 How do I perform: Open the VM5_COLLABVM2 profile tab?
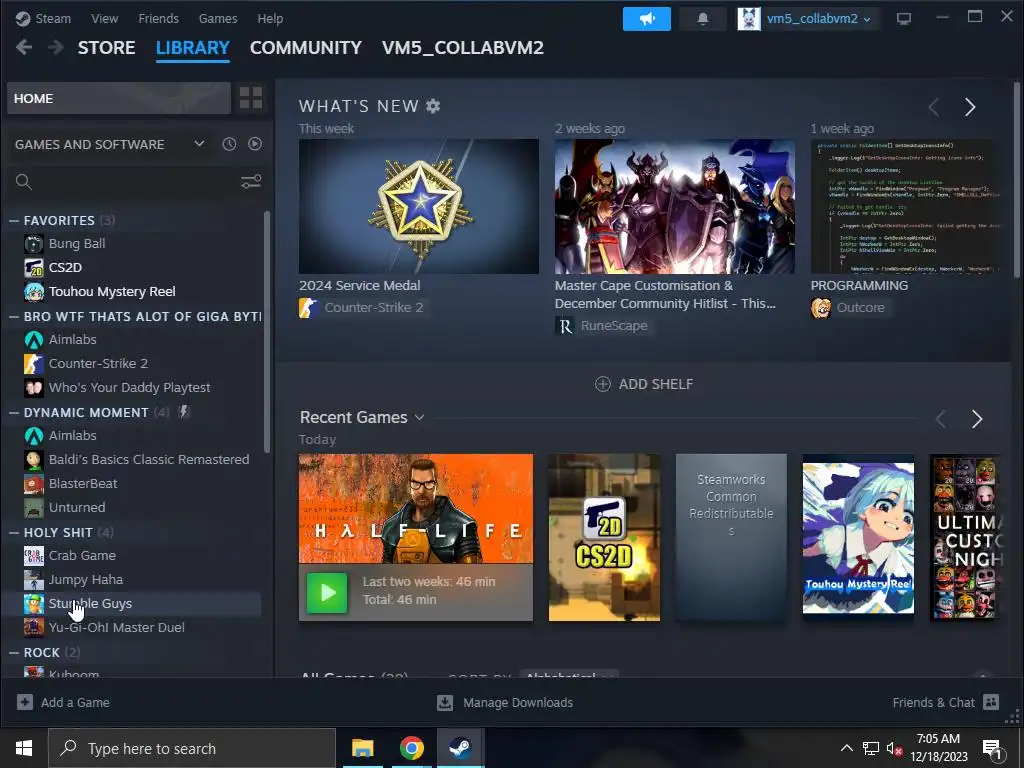point(463,48)
